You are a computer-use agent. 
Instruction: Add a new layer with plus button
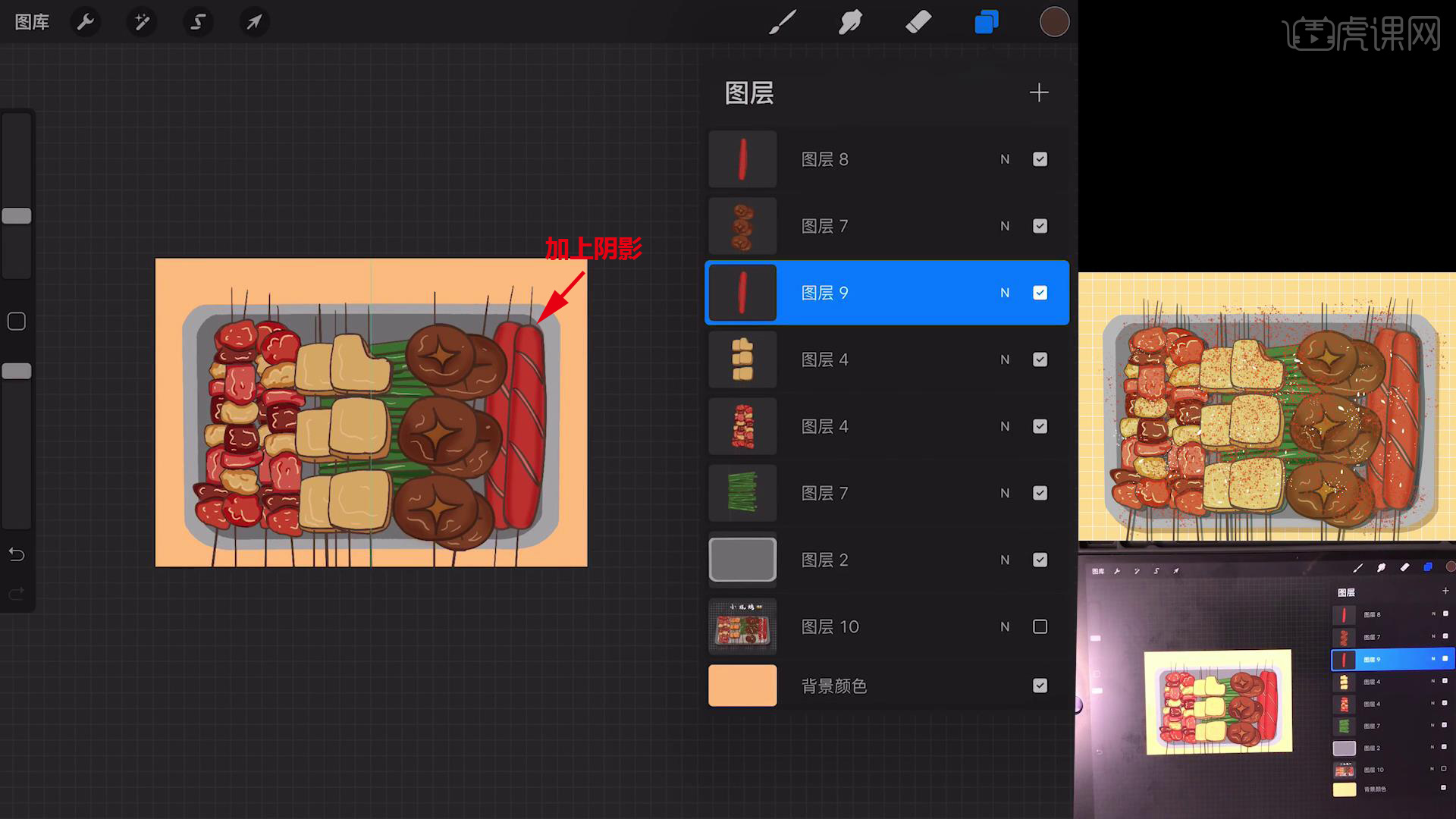[1039, 93]
